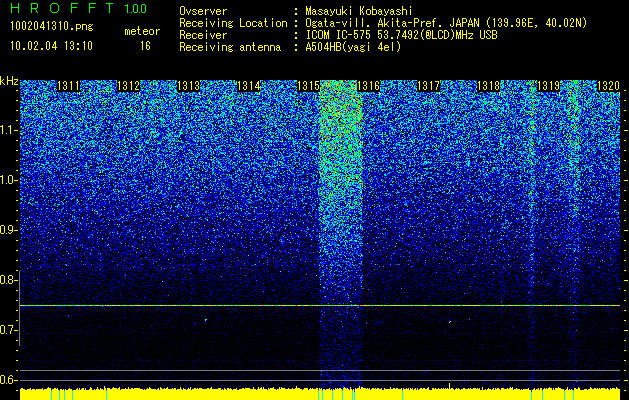The image size is (629, 400).
Task: Click the 1314 time marker
Action: [x=249, y=86]
